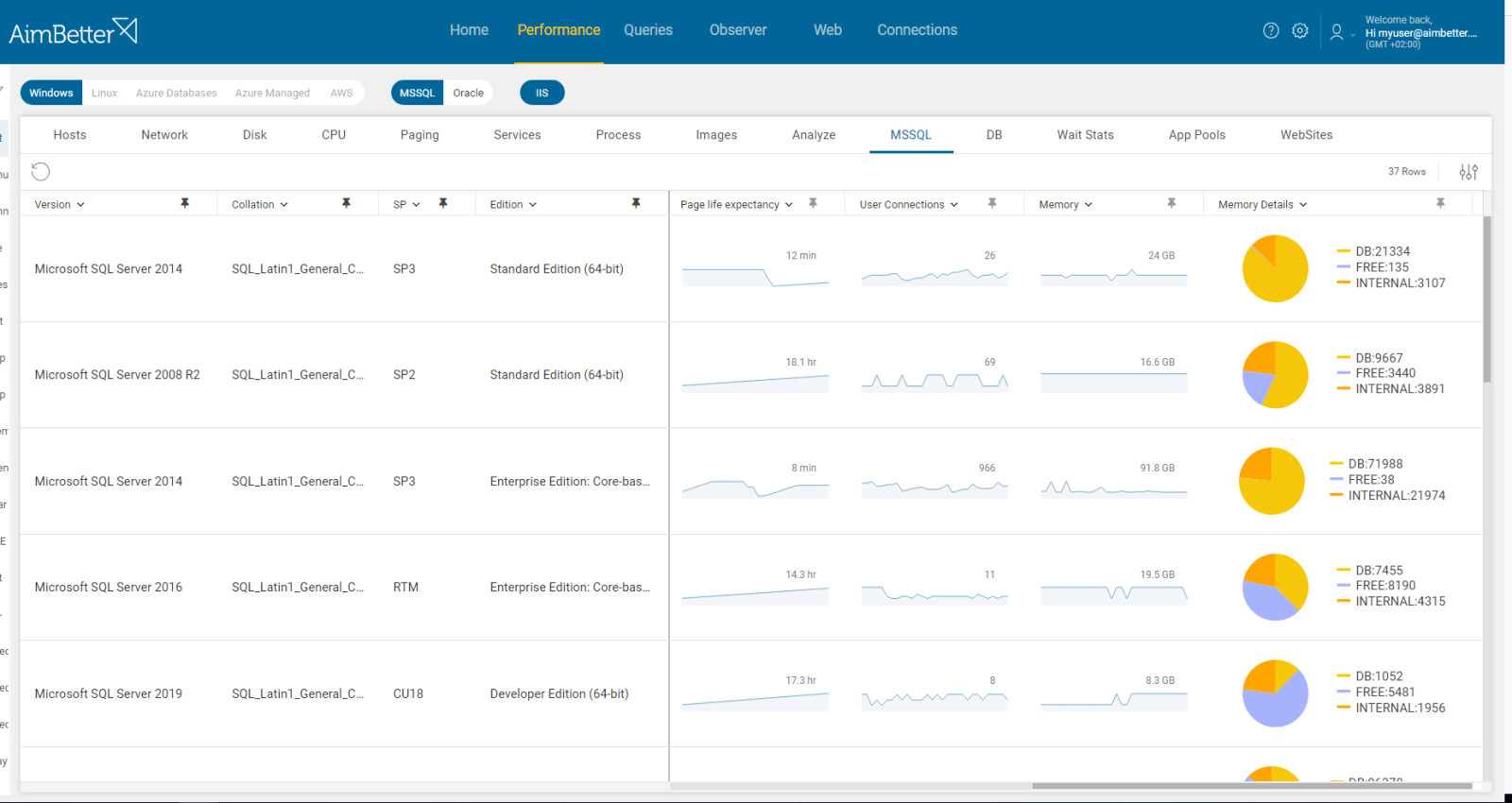The height and width of the screenshot is (803, 1512).
Task: Open the help question mark icon
Action: coord(1271,30)
